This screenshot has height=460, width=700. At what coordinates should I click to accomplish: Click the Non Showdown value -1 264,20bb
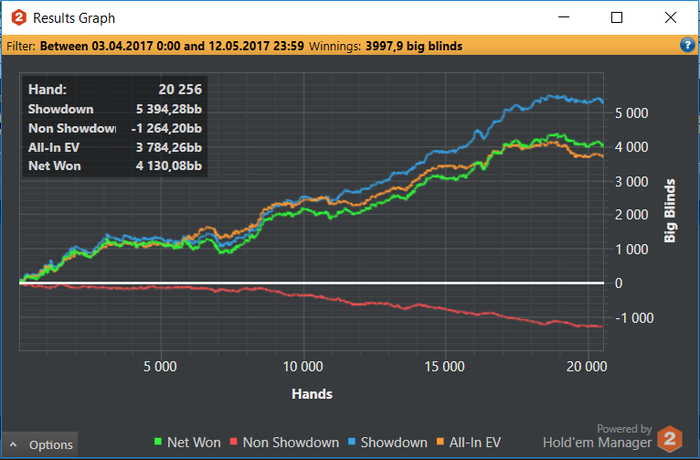[x=167, y=128]
